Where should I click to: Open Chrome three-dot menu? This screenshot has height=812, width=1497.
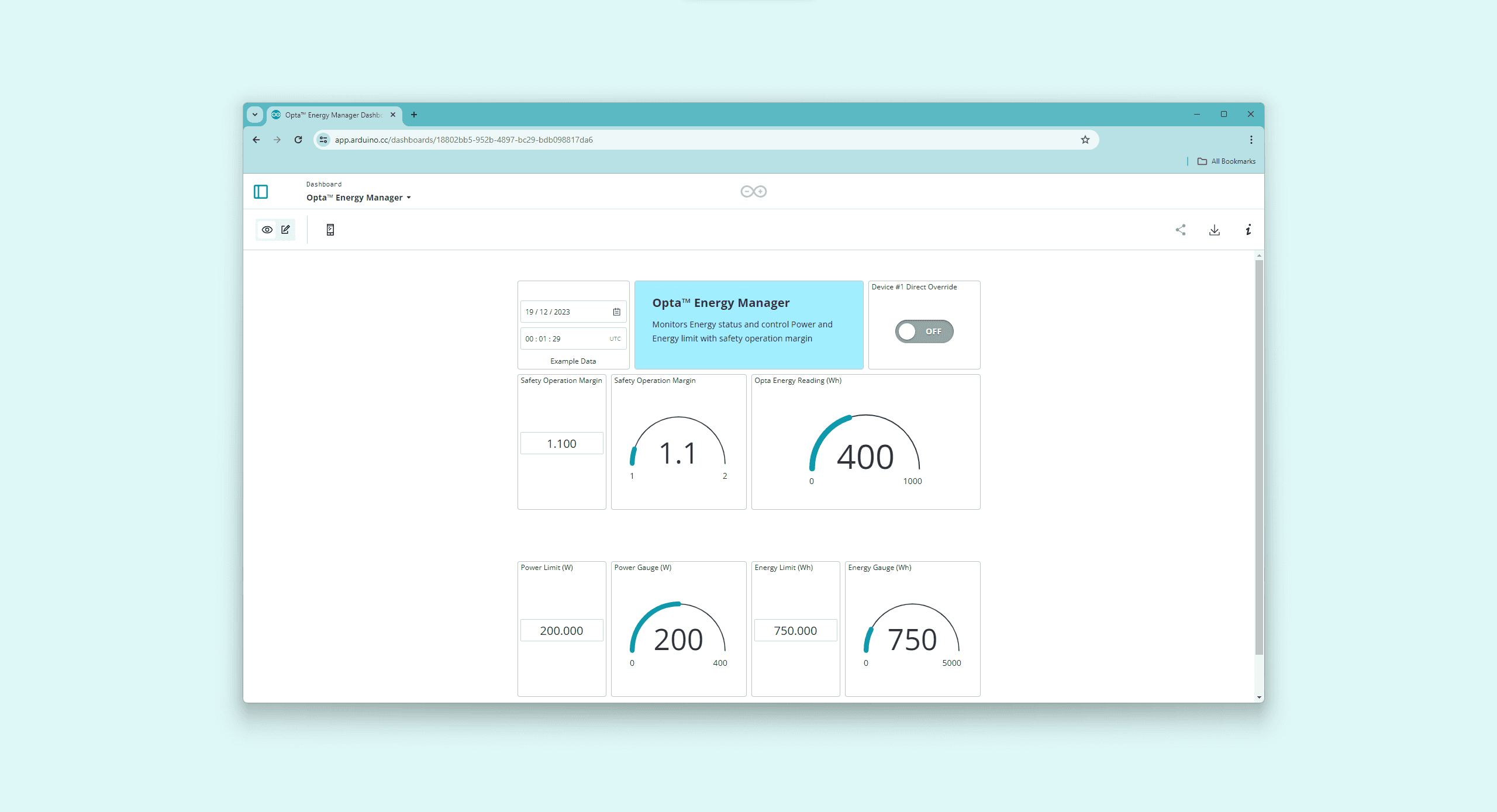pyautogui.click(x=1251, y=140)
